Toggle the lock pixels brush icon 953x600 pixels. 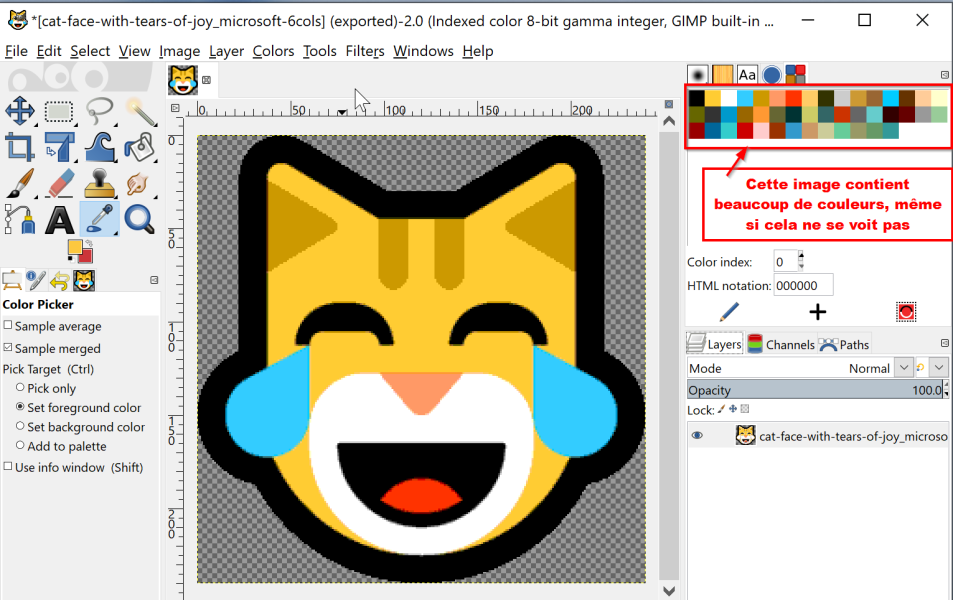[x=721, y=410]
